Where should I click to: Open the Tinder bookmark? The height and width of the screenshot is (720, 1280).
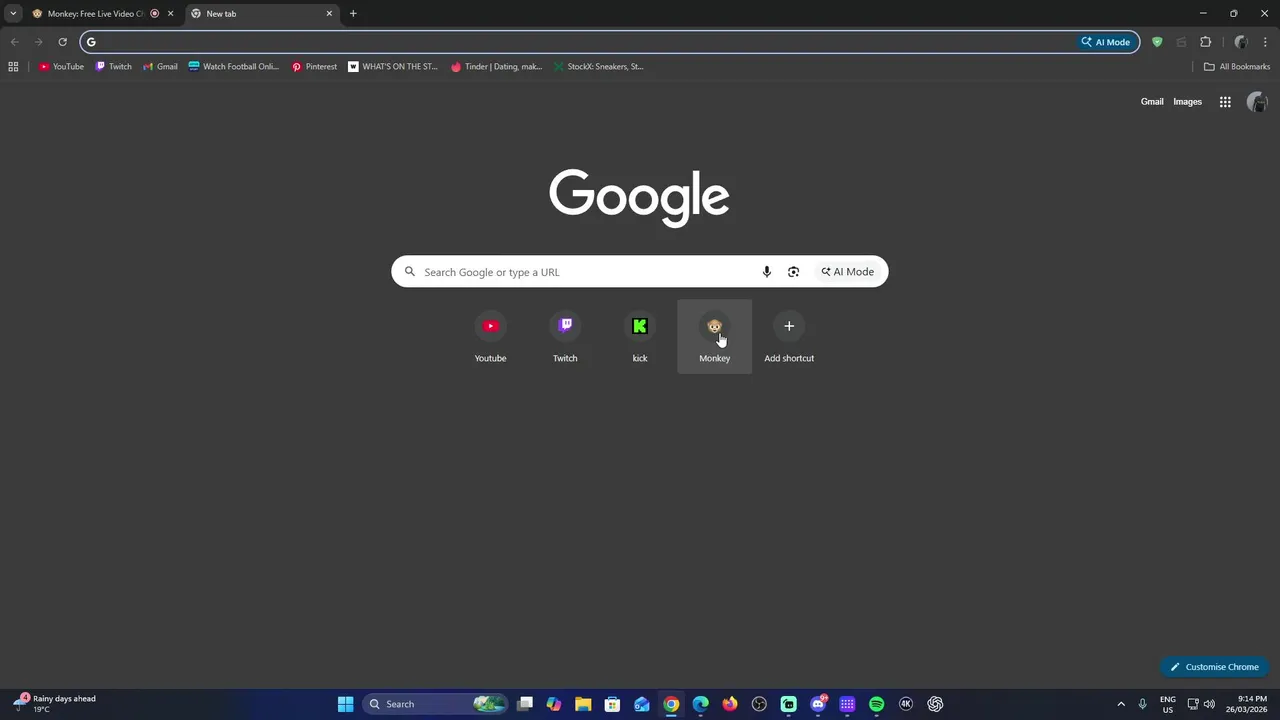[x=496, y=67]
